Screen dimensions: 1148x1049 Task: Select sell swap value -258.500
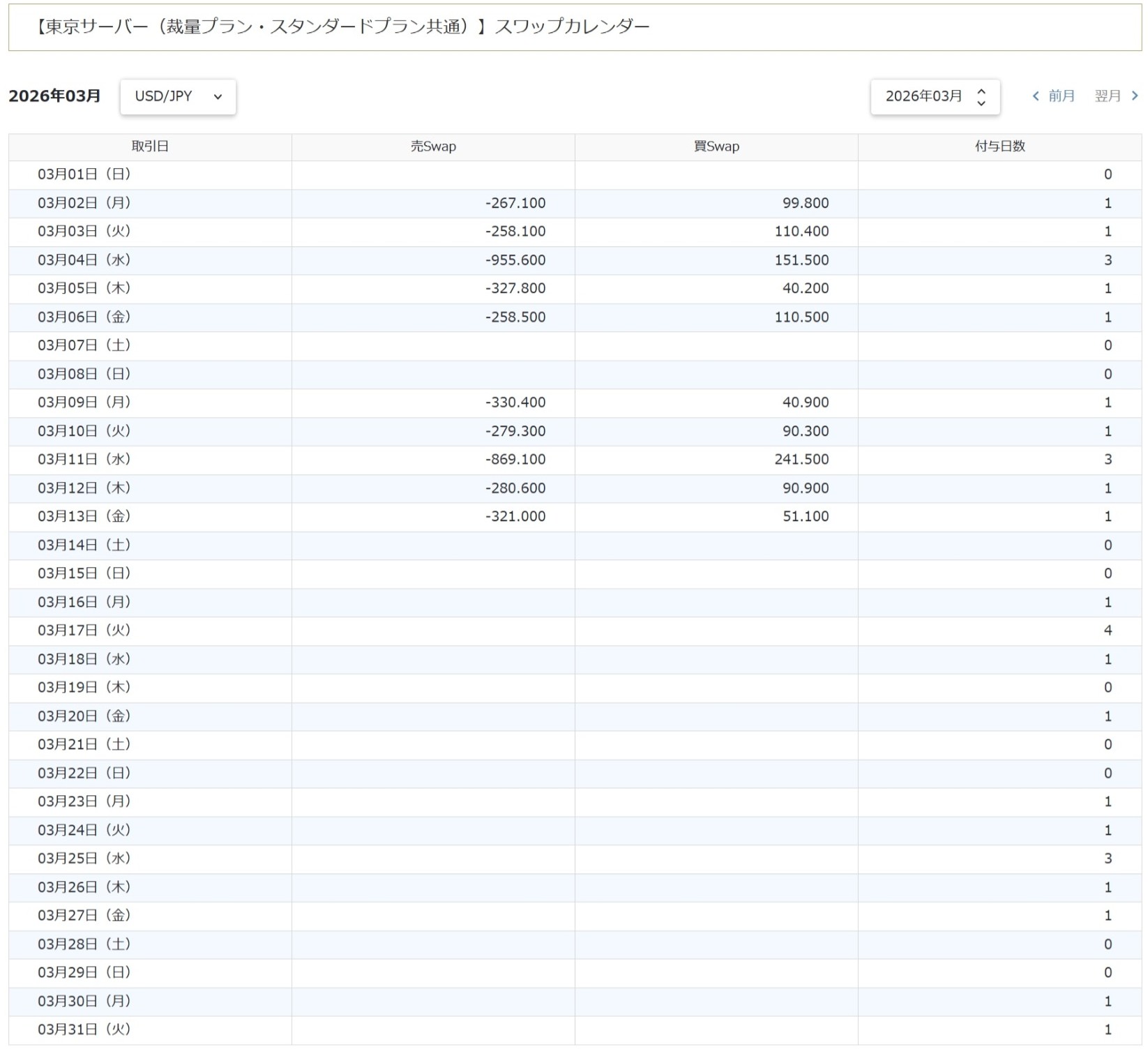tap(515, 317)
